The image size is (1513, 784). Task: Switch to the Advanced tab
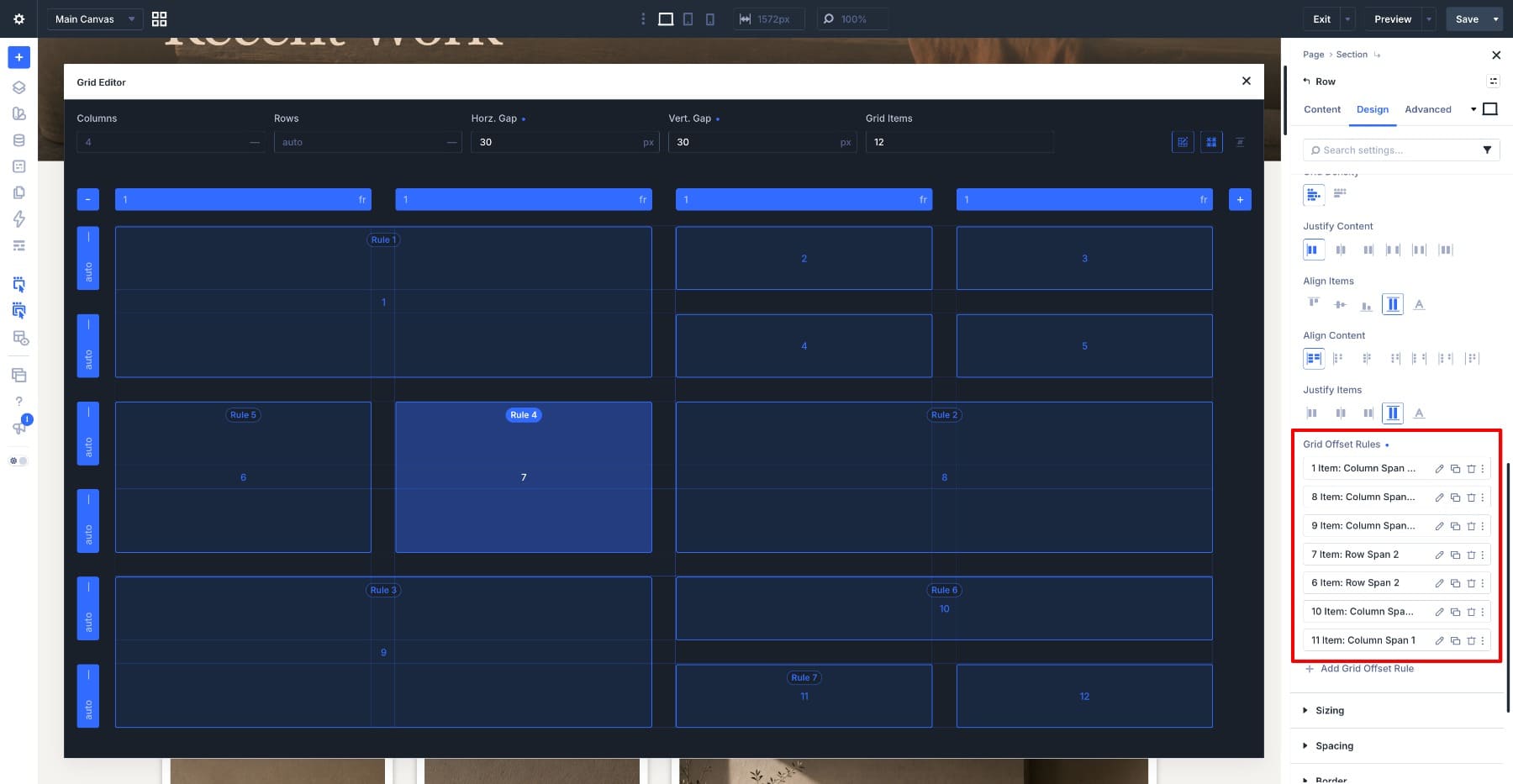(1428, 109)
